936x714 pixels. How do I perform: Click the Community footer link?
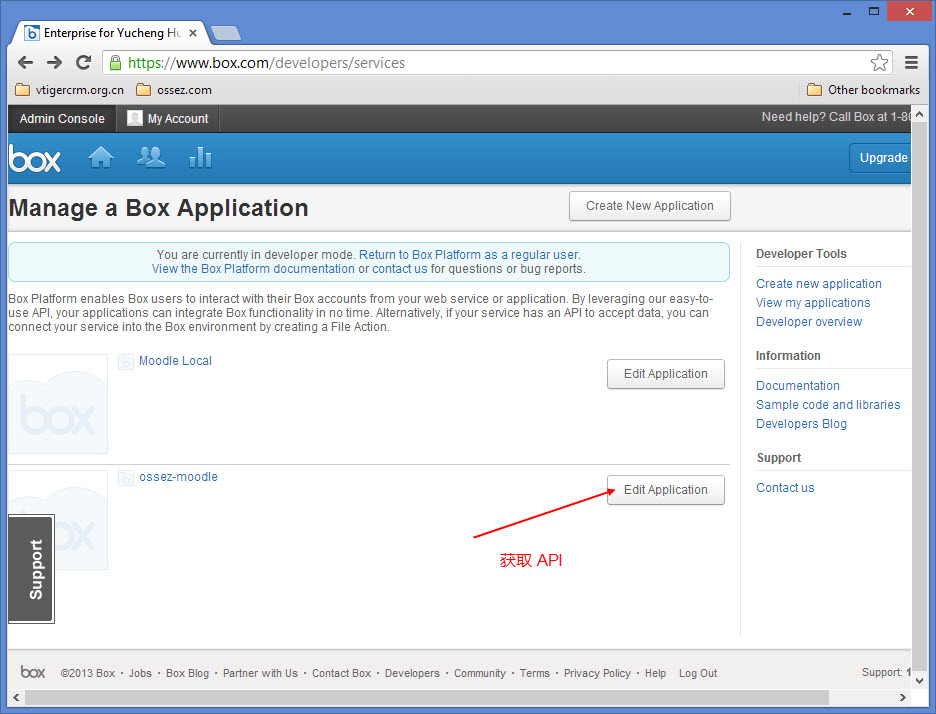[480, 673]
